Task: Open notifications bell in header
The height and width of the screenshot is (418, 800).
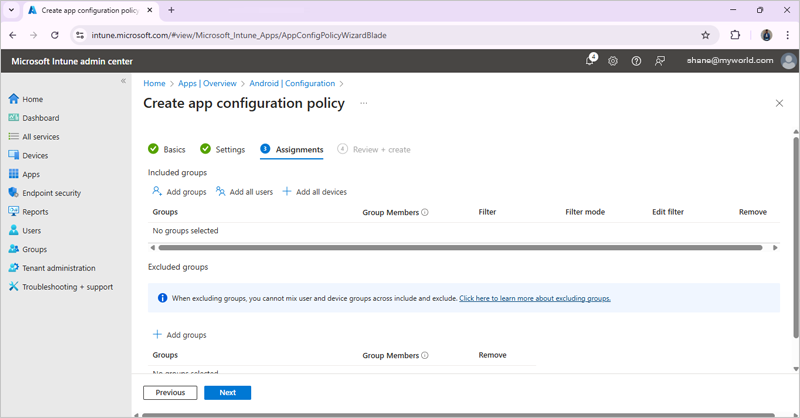Action: [x=590, y=61]
